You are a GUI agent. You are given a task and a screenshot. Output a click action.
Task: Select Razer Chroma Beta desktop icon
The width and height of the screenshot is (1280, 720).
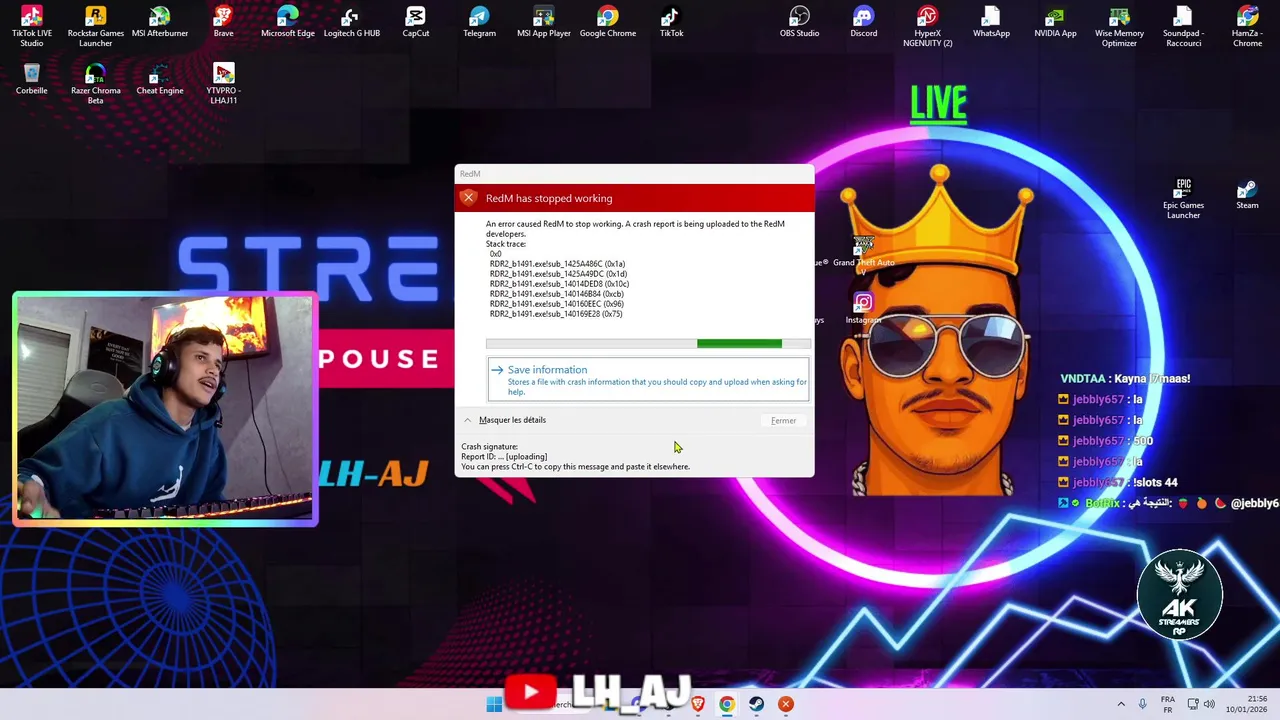click(96, 84)
